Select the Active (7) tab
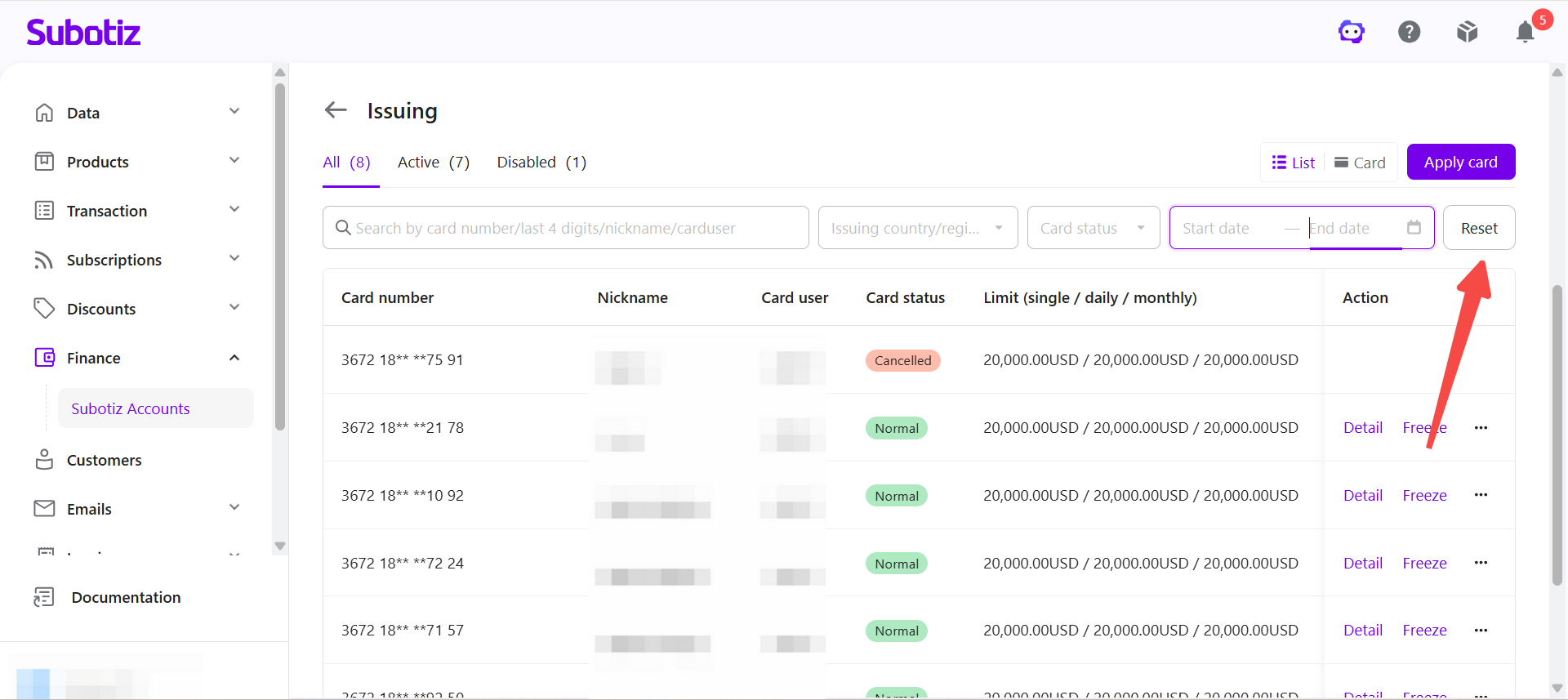 (434, 163)
